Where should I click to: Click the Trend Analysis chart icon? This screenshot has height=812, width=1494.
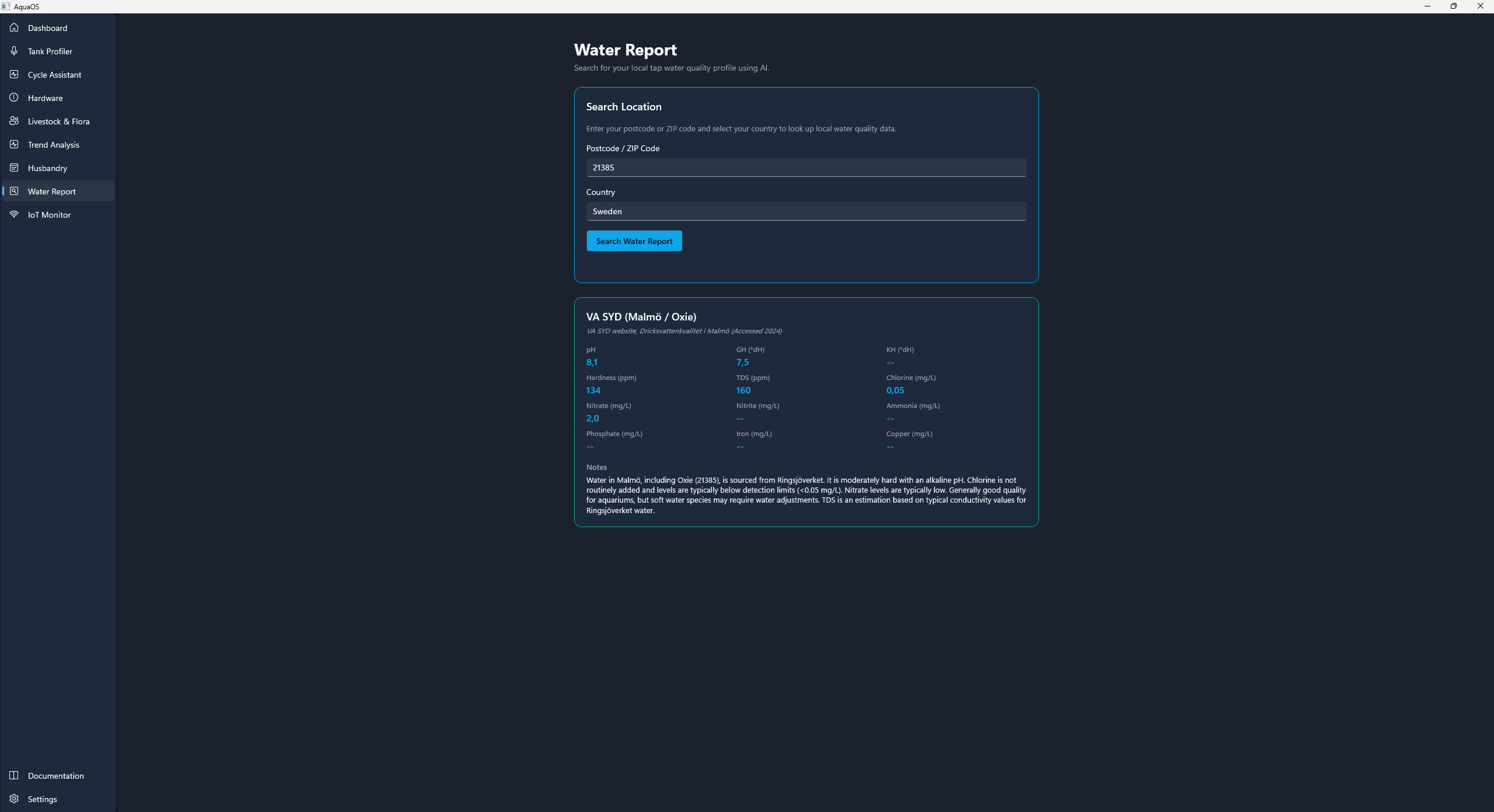14,144
